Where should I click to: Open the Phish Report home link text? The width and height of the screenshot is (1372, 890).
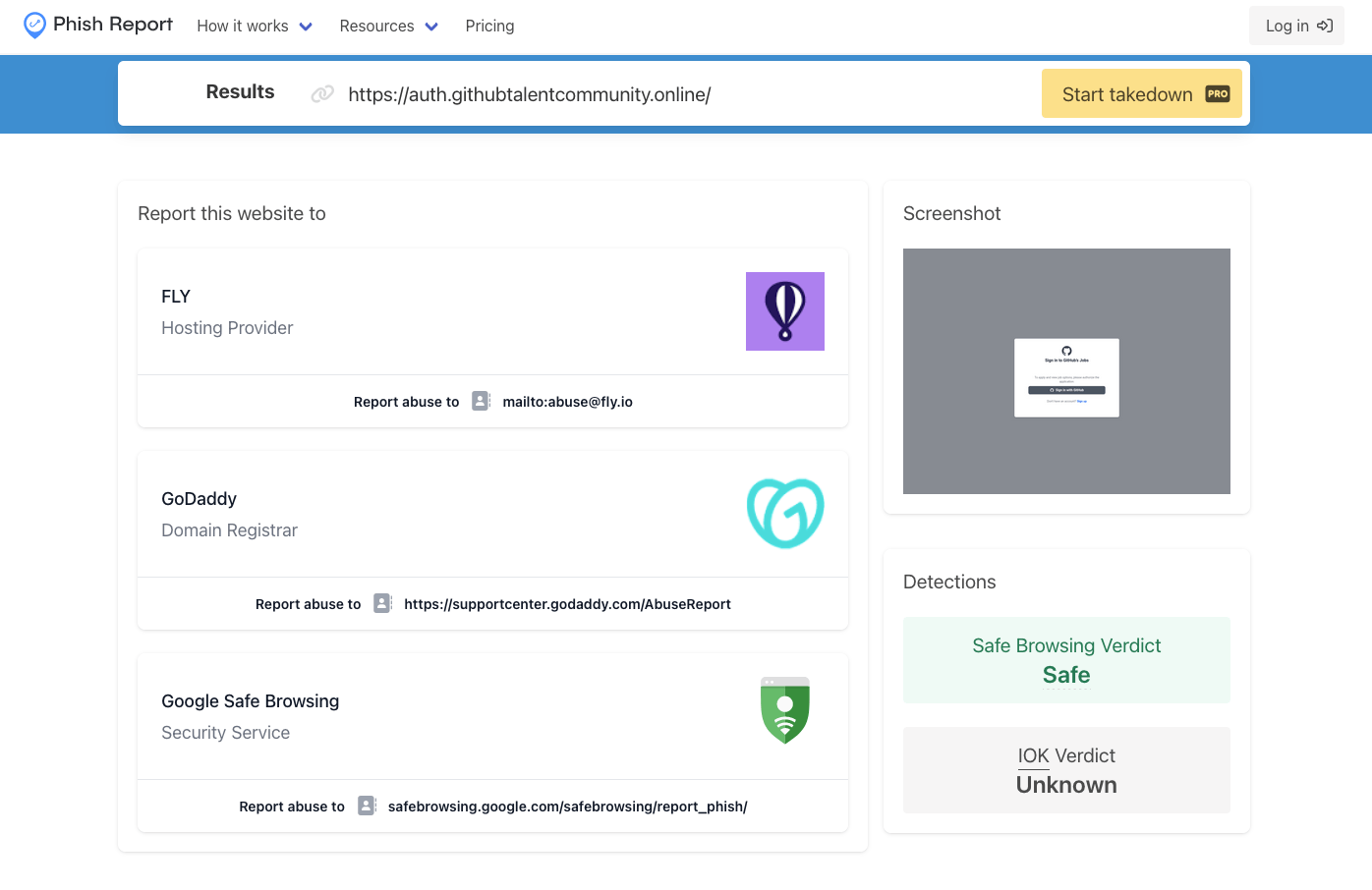113,25
